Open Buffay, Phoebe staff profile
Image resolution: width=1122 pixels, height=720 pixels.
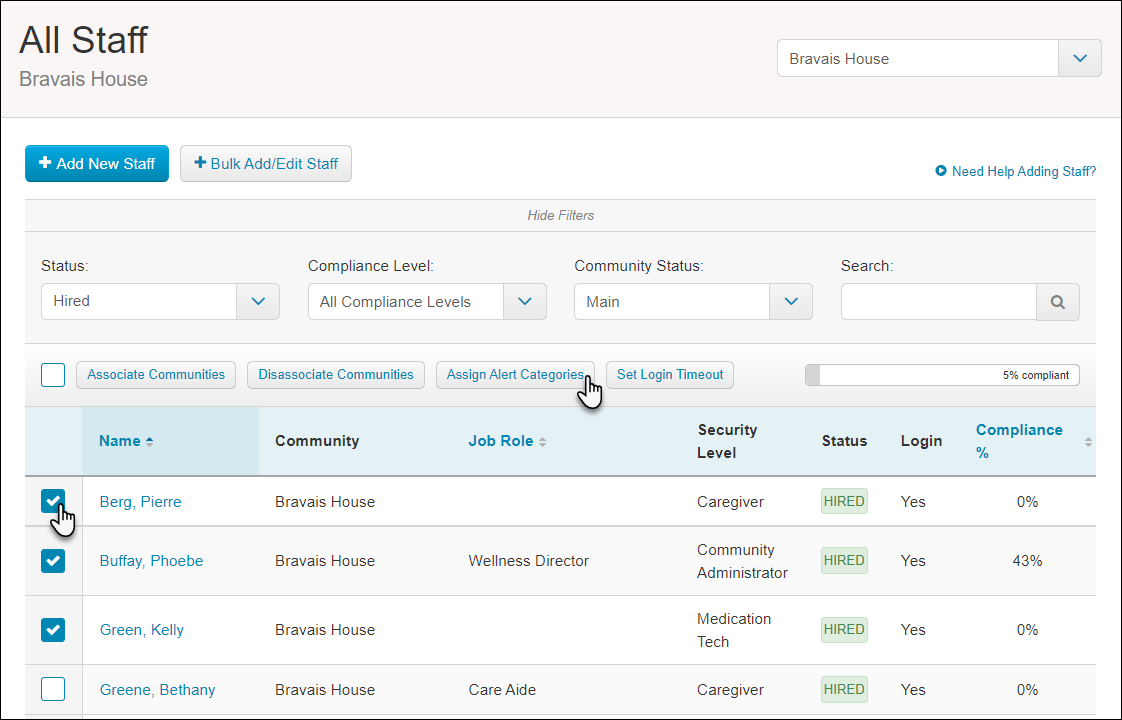pyautogui.click(x=151, y=561)
